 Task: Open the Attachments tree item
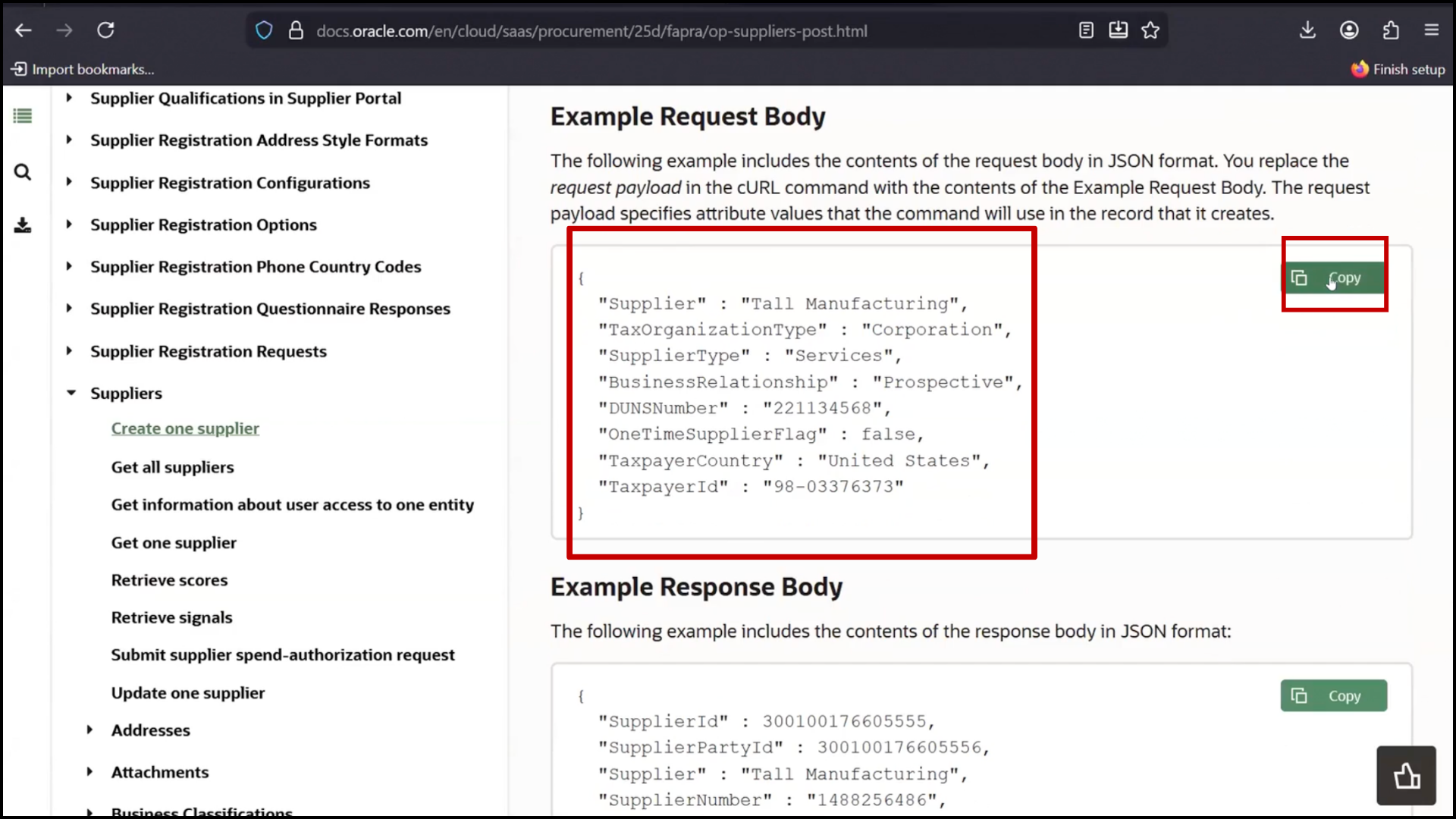pos(159,772)
